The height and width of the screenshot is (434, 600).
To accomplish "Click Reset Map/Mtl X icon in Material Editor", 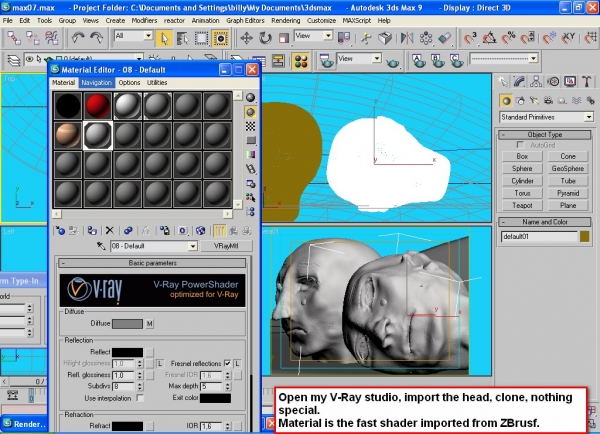I will tap(110, 230).
